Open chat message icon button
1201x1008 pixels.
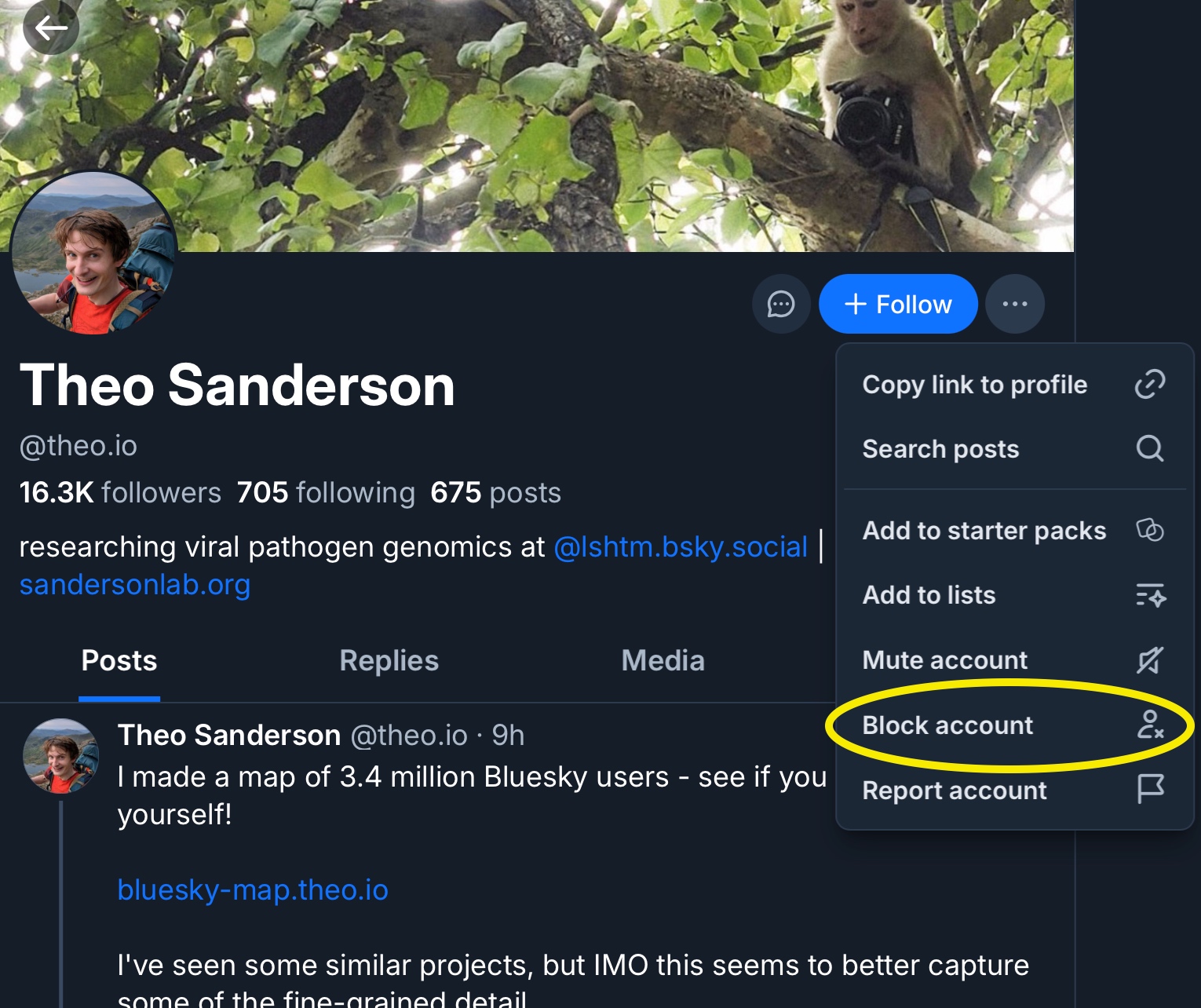pyautogui.click(x=780, y=304)
